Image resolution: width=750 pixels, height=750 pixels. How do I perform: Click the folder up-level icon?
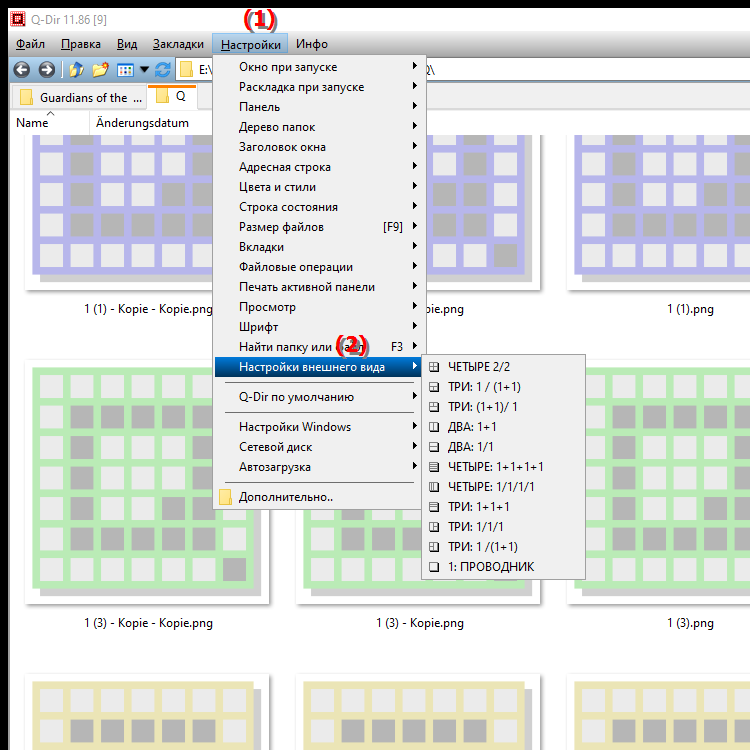[77, 70]
